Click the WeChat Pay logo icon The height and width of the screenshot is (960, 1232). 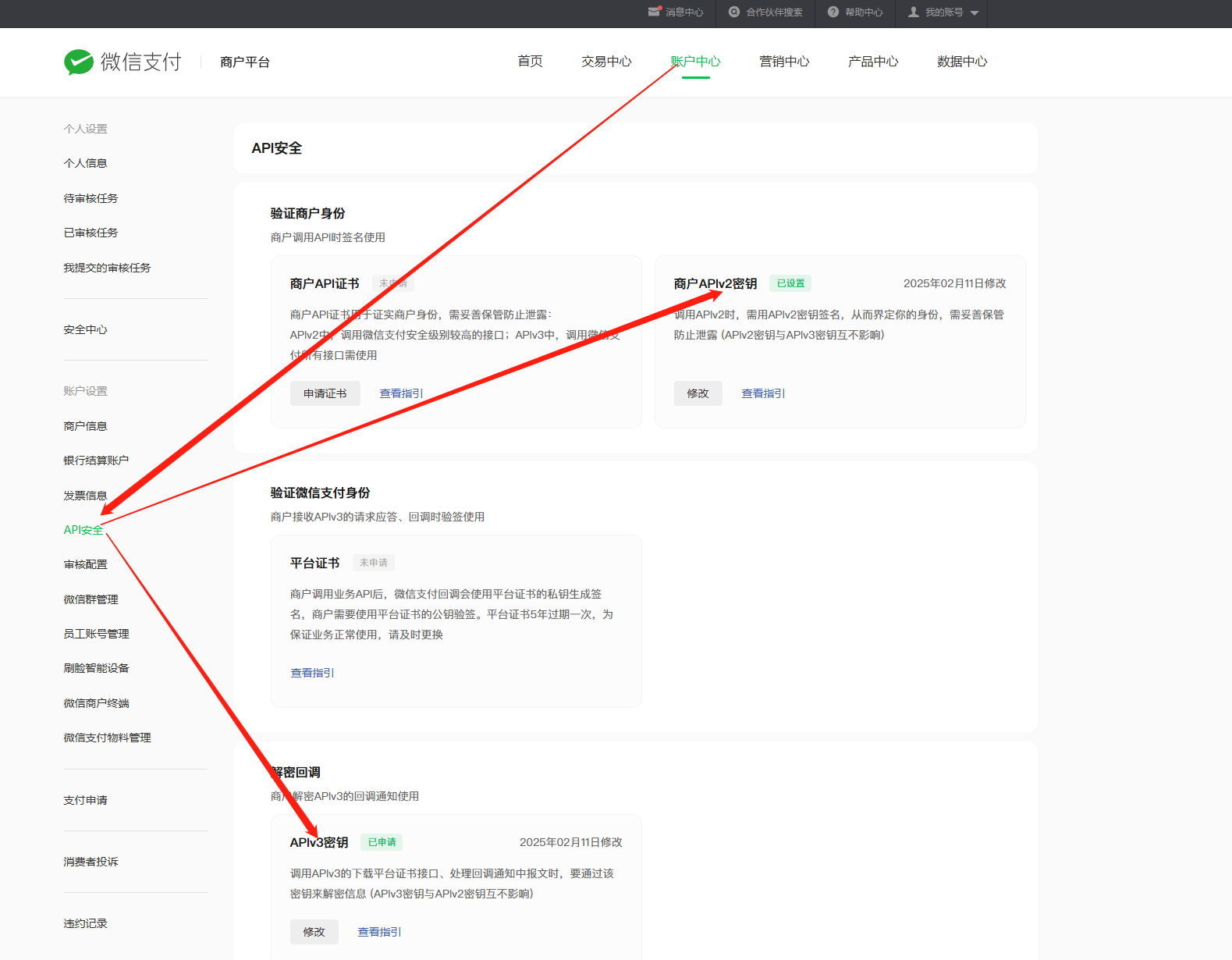click(79, 62)
